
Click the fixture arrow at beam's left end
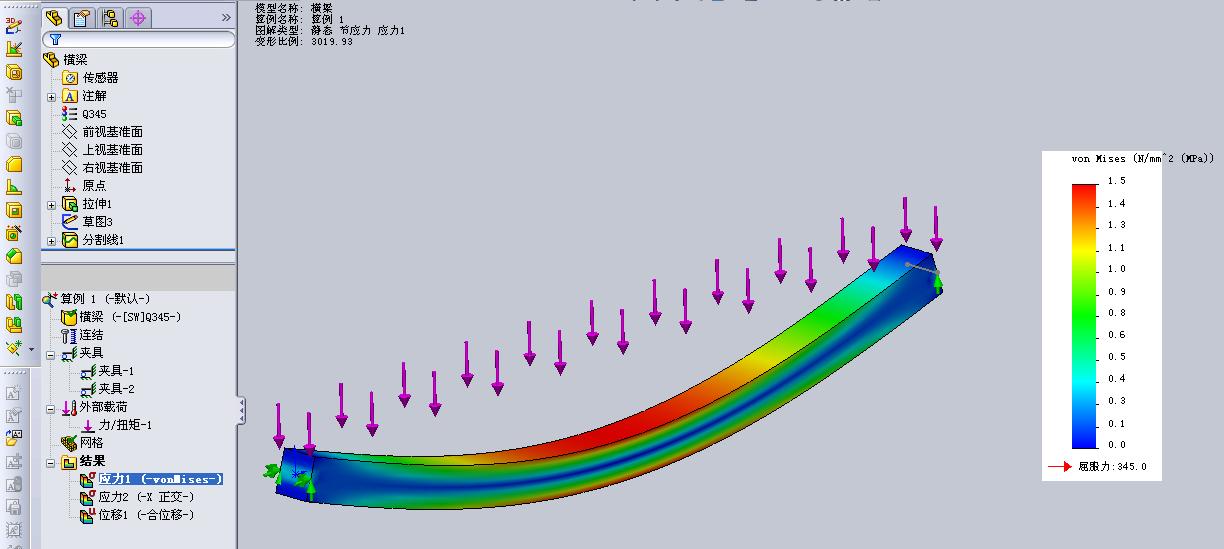271,472
